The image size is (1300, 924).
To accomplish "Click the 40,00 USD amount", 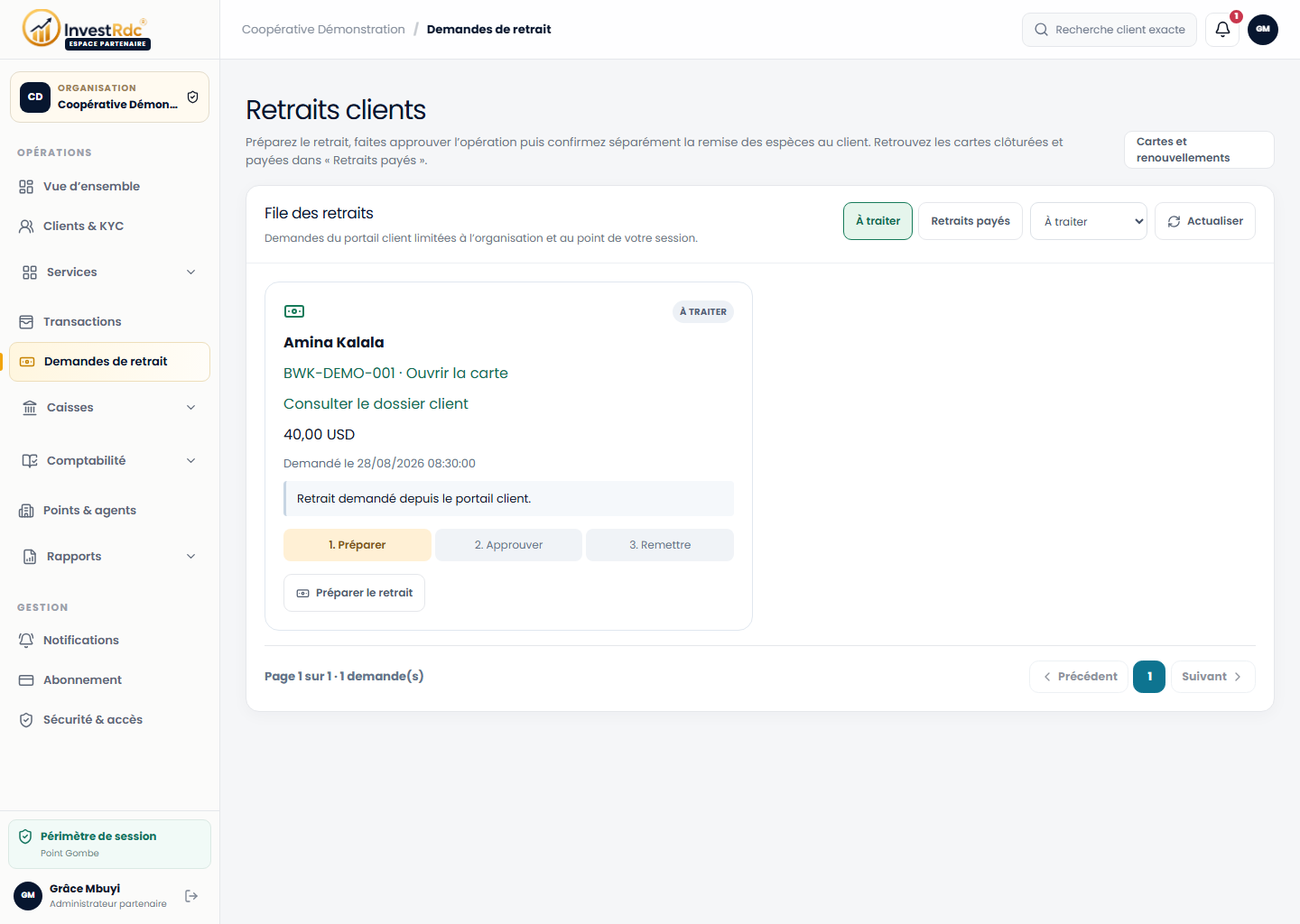I will pos(320,435).
